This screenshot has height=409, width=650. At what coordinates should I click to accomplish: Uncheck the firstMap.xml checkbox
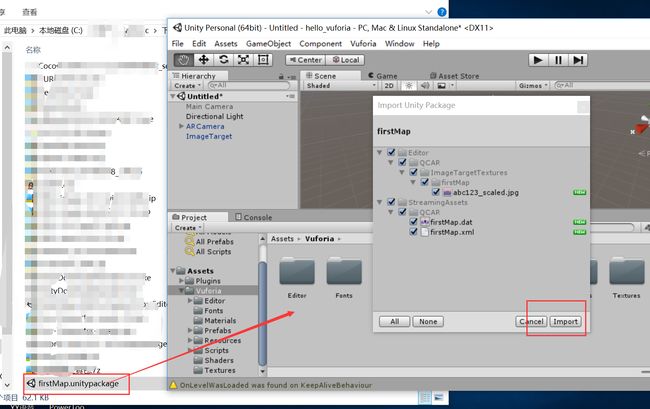coord(413,232)
